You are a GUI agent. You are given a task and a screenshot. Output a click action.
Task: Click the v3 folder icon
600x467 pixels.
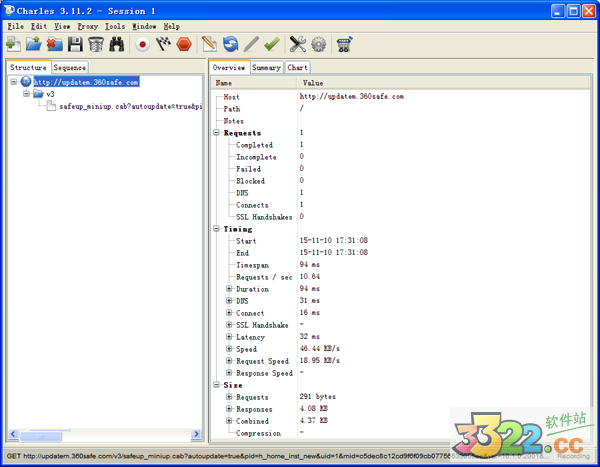click(x=38, y=94)
